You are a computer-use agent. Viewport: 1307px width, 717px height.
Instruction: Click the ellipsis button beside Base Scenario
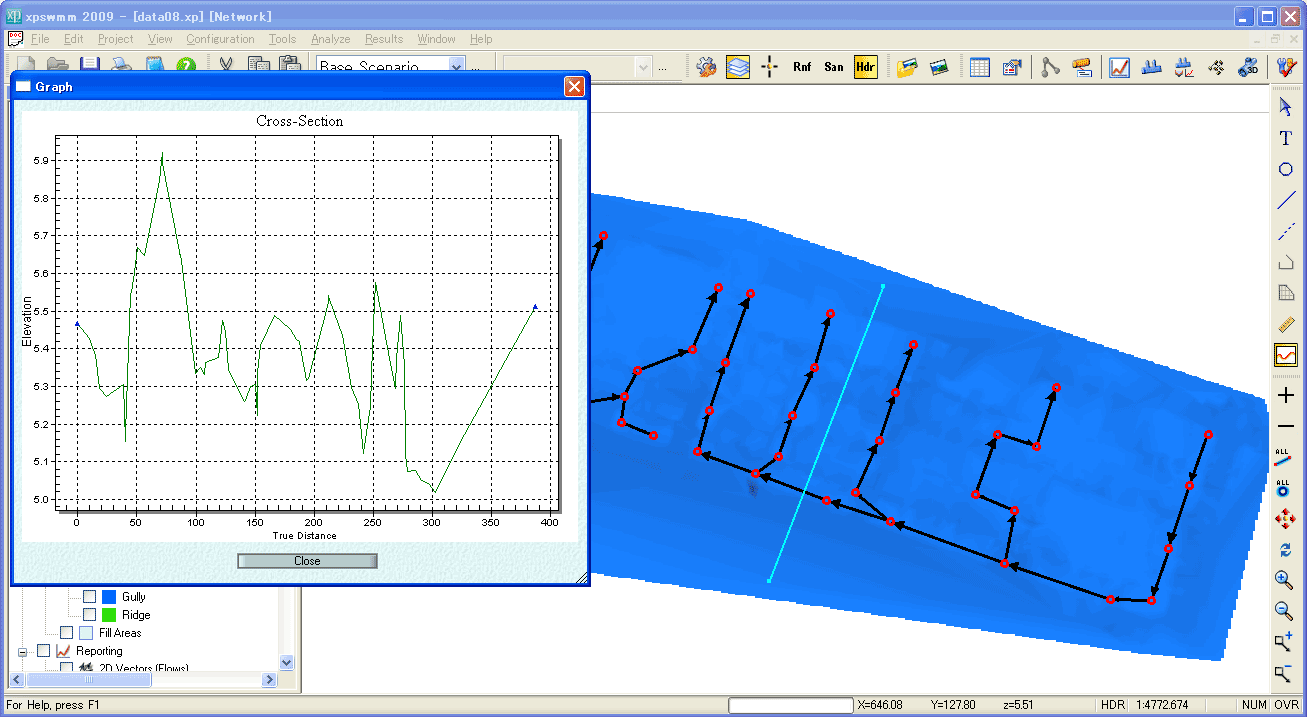pyautogui.click(x=475, y=67)
